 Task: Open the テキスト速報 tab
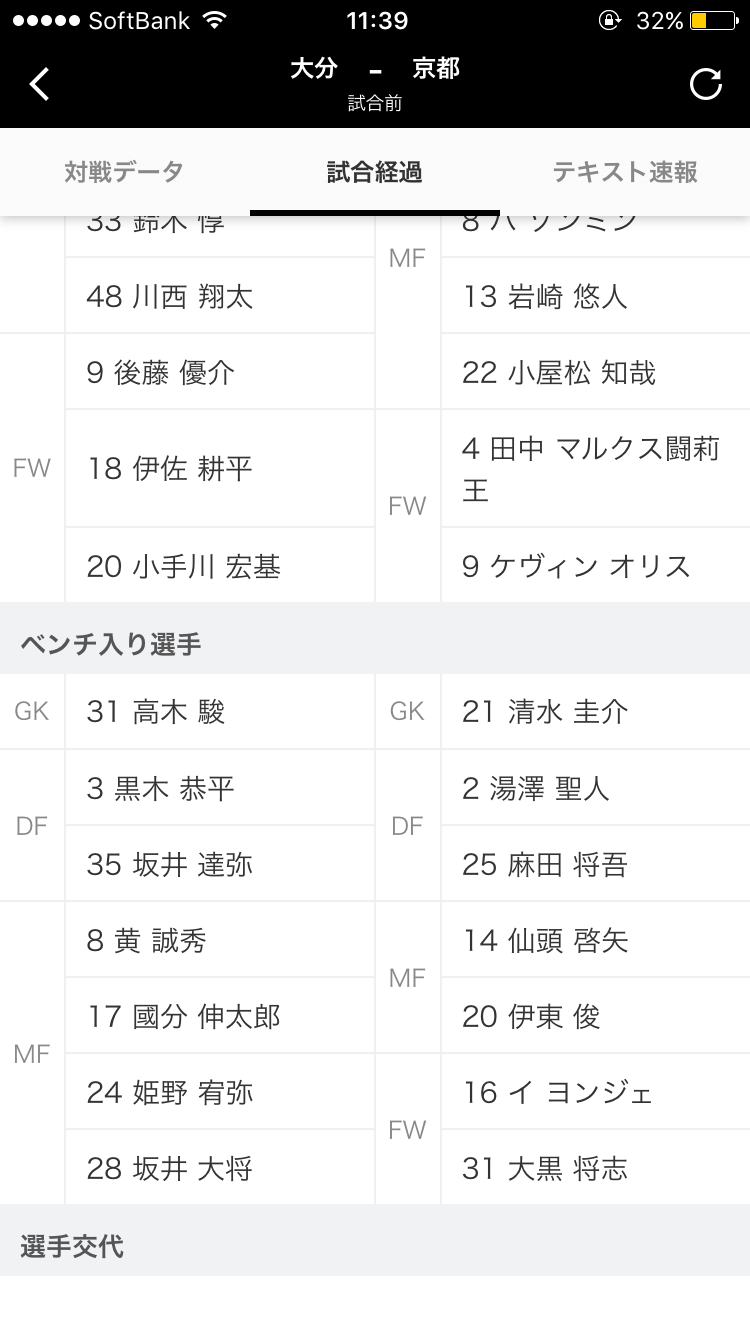(625, 172)
